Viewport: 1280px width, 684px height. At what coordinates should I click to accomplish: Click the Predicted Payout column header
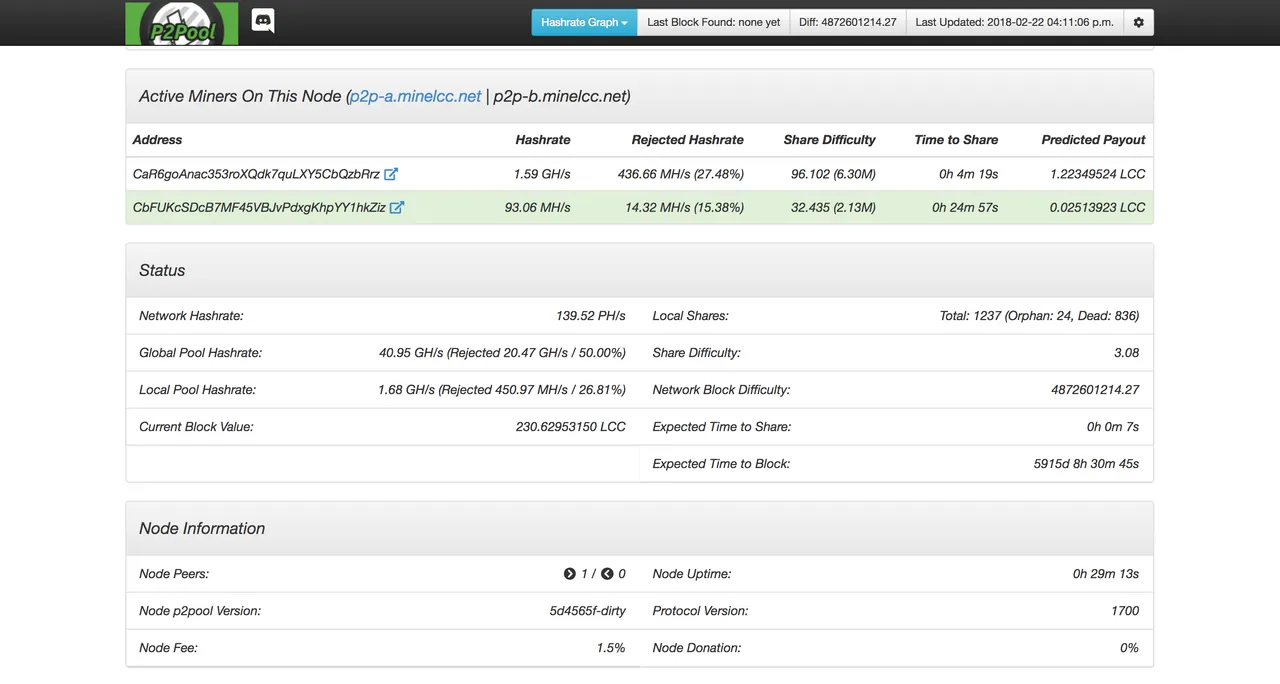point(1093,140)
